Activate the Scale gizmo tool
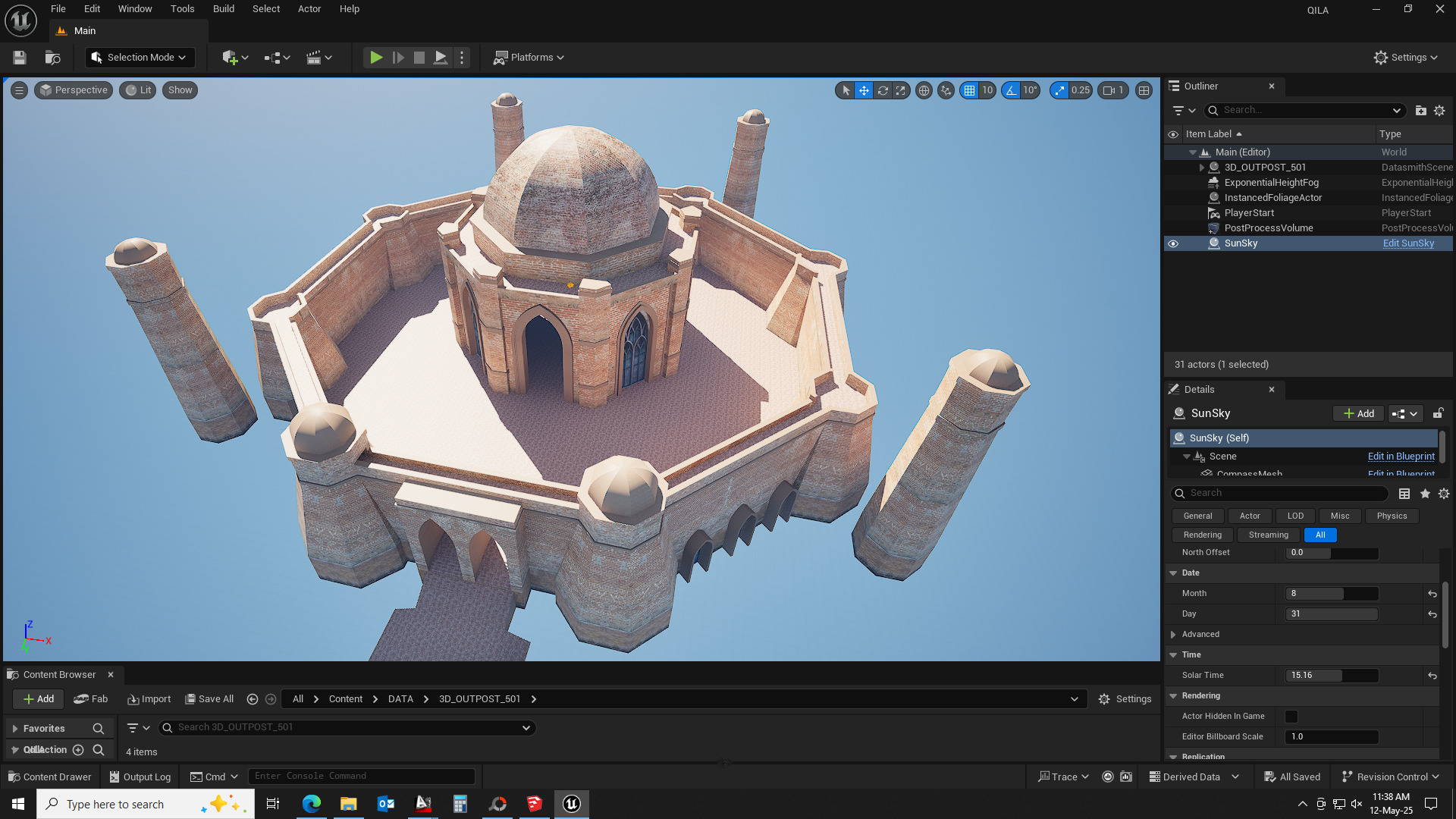Viewport: 1456px width, 819px height. pos(900,90)
